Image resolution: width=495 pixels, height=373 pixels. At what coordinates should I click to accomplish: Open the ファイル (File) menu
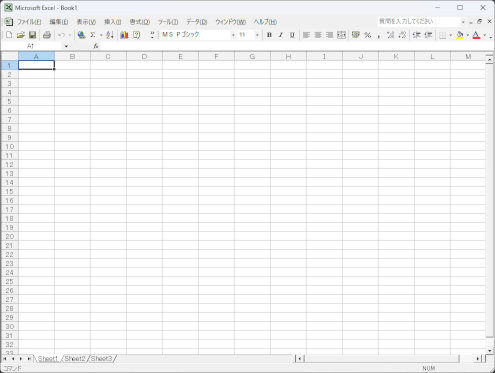click(x=29, y=22)
